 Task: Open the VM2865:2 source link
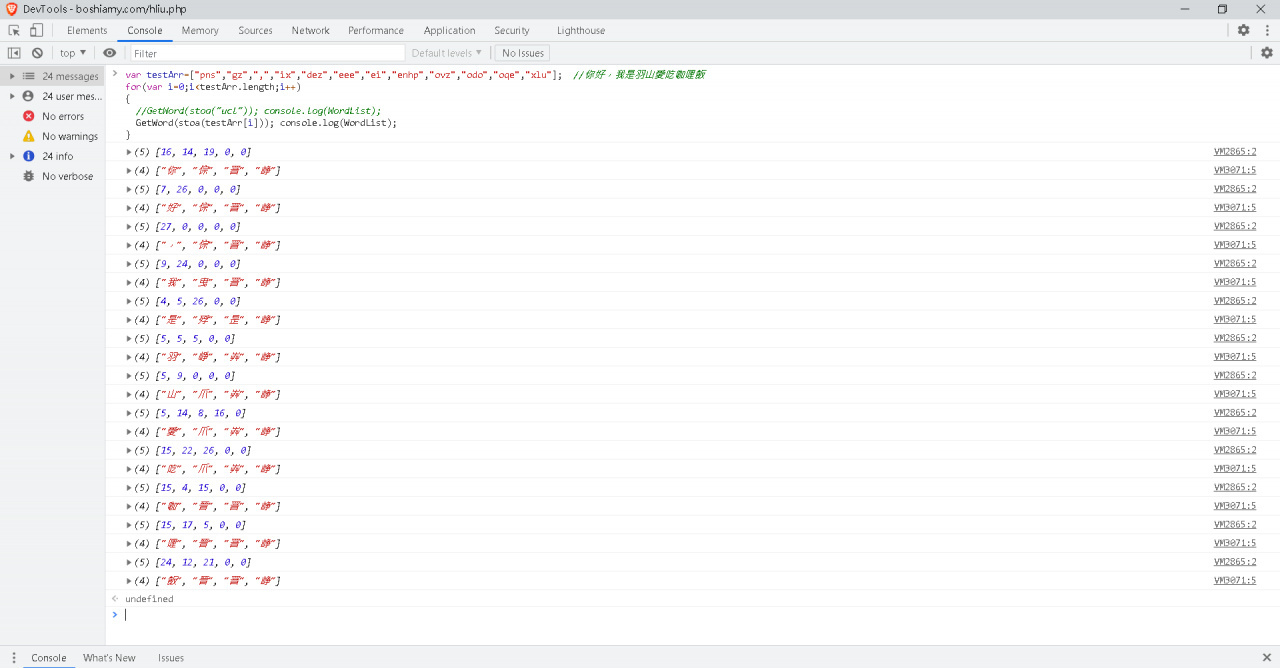click(1235, 151)
